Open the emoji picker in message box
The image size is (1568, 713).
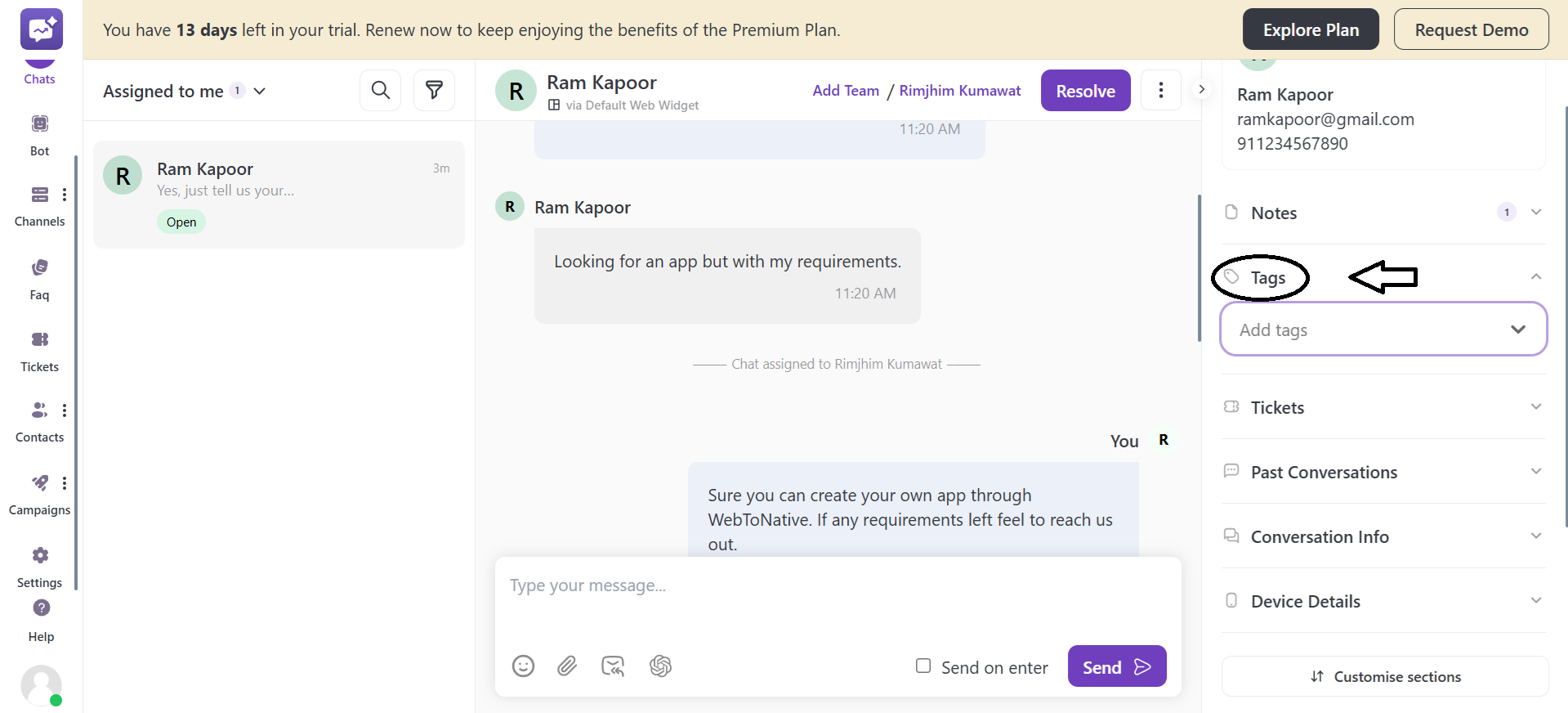pos(523,666)
